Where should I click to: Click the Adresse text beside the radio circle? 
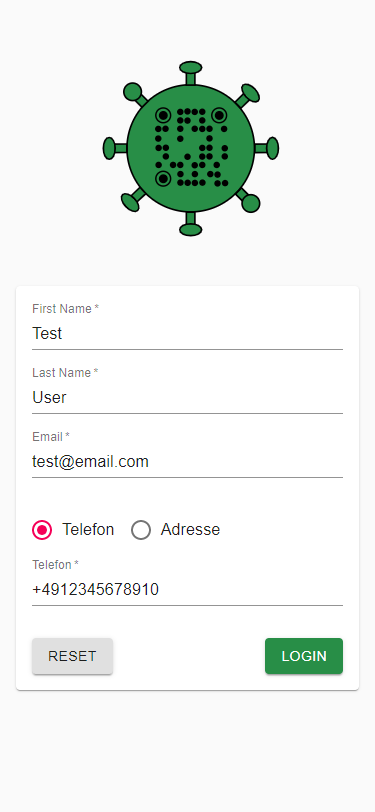pos(190,529)
